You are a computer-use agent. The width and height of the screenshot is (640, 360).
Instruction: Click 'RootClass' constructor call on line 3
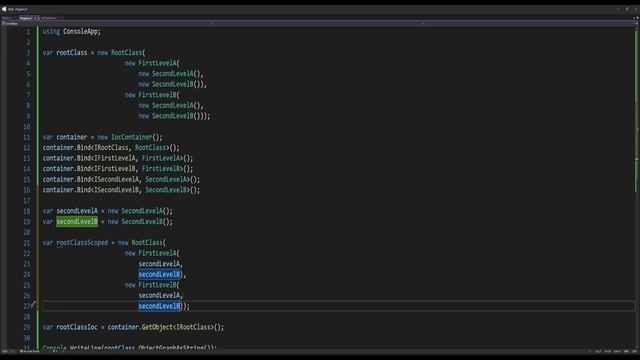click(x=127, y=53)
